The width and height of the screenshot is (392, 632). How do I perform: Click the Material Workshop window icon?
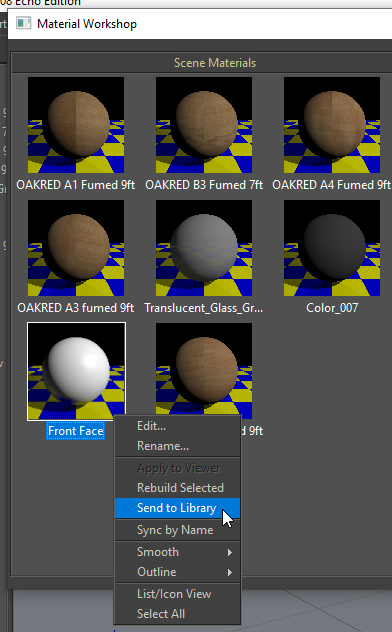click(x=23, y=23)
